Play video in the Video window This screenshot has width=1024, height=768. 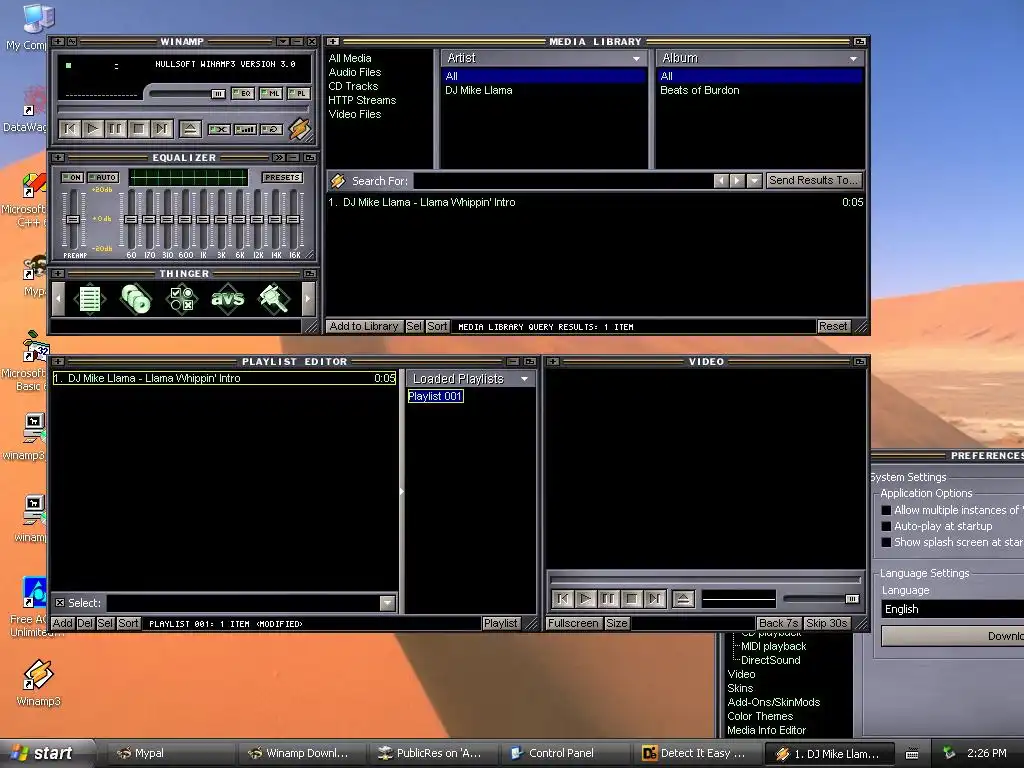pyautogui.click(x=586, y=599)
